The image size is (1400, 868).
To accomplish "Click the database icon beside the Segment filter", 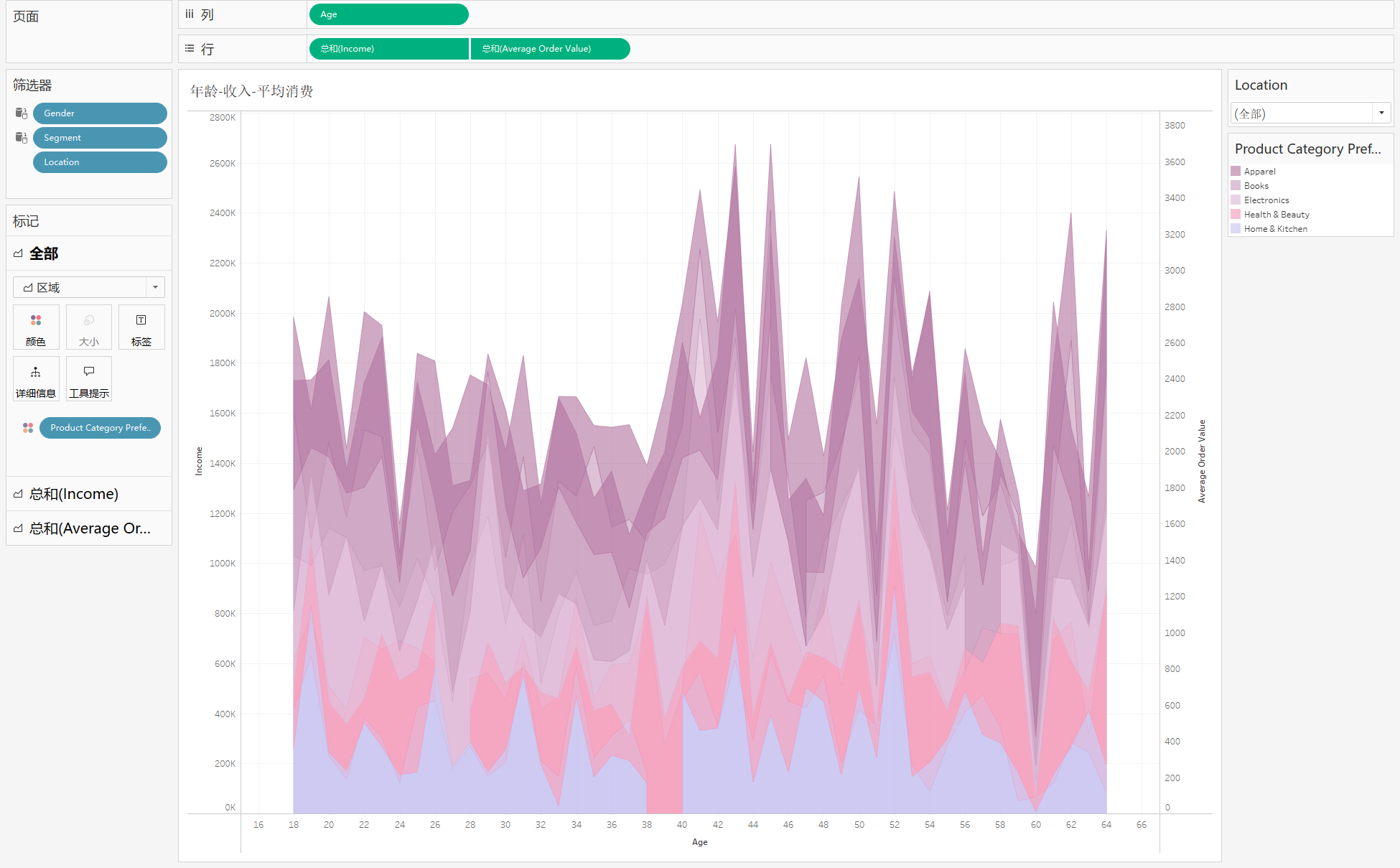I will point(22,138).
